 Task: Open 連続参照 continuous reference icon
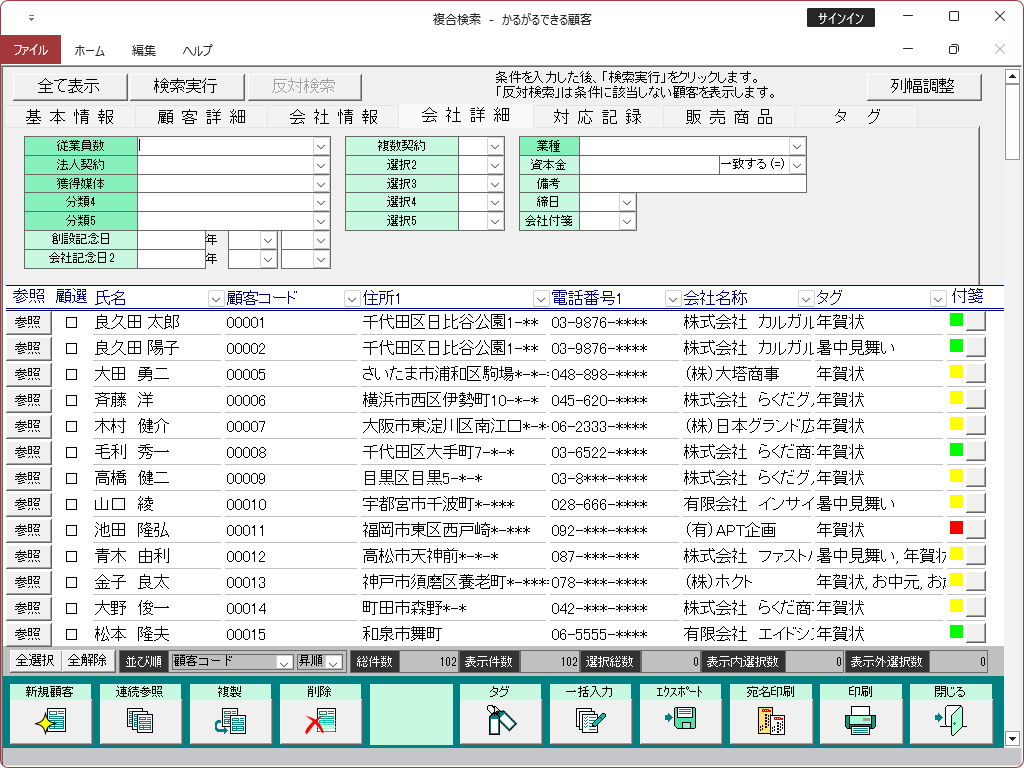coord(140,720)
